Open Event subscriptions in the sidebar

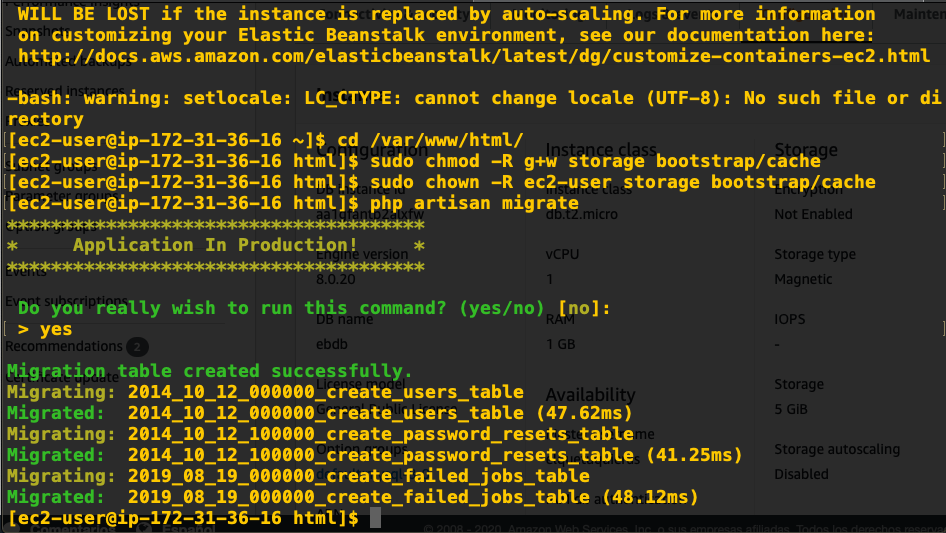66,301
